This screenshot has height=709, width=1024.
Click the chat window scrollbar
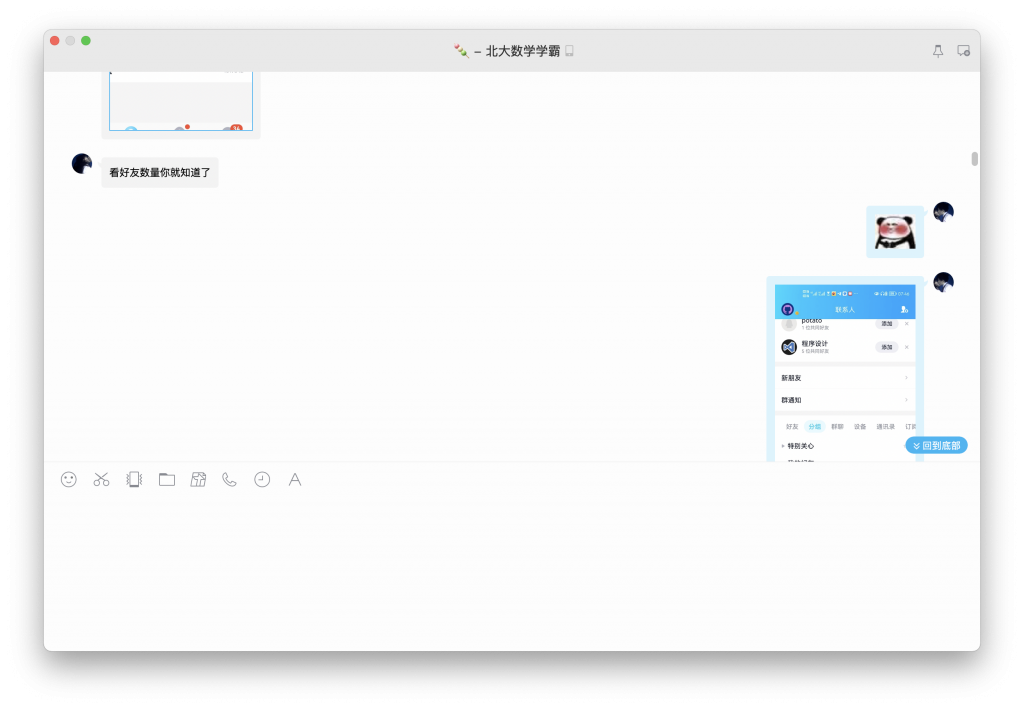pos(973,157)
